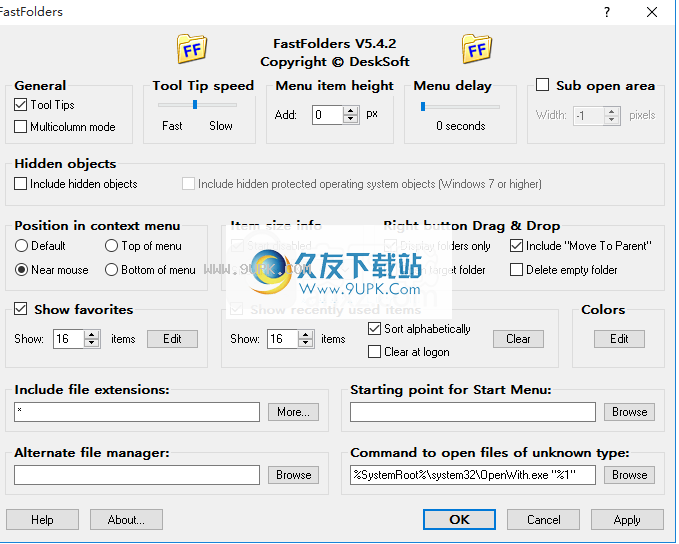Open the Edit favorites button
Image resolution: width=679 pixels, height=544 pixels.
[172, 339]
